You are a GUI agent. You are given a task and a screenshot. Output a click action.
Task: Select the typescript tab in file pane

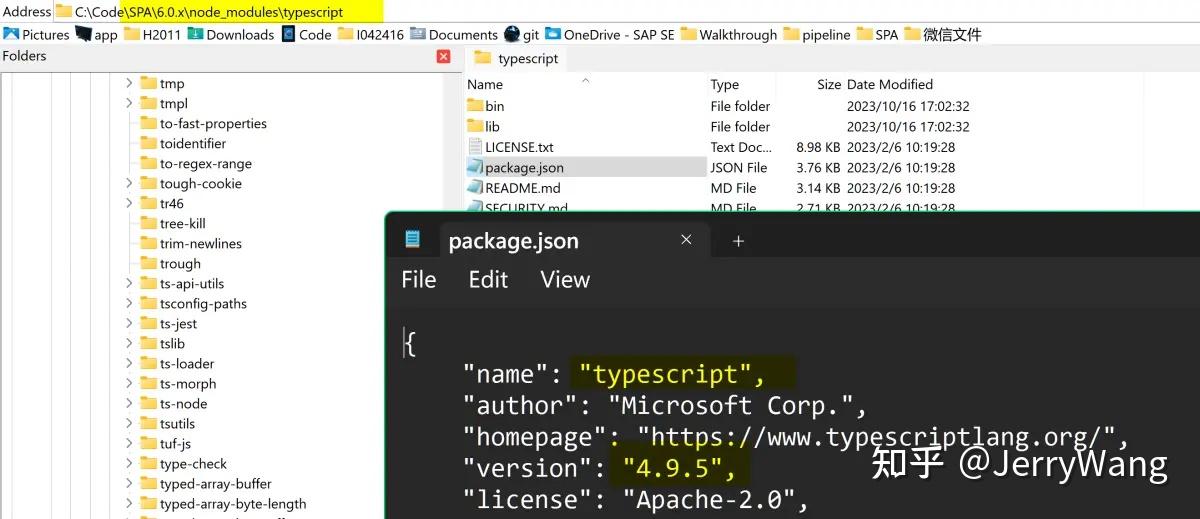pyautogui.click(x=516, y=58)
